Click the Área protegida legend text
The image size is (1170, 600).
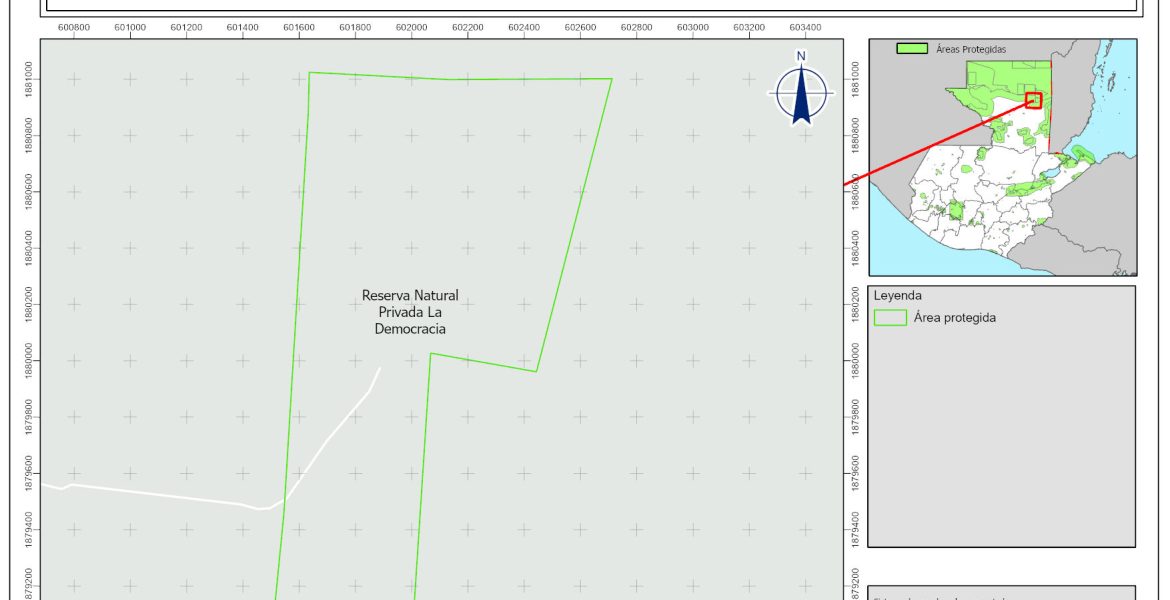tap(954, 318)
